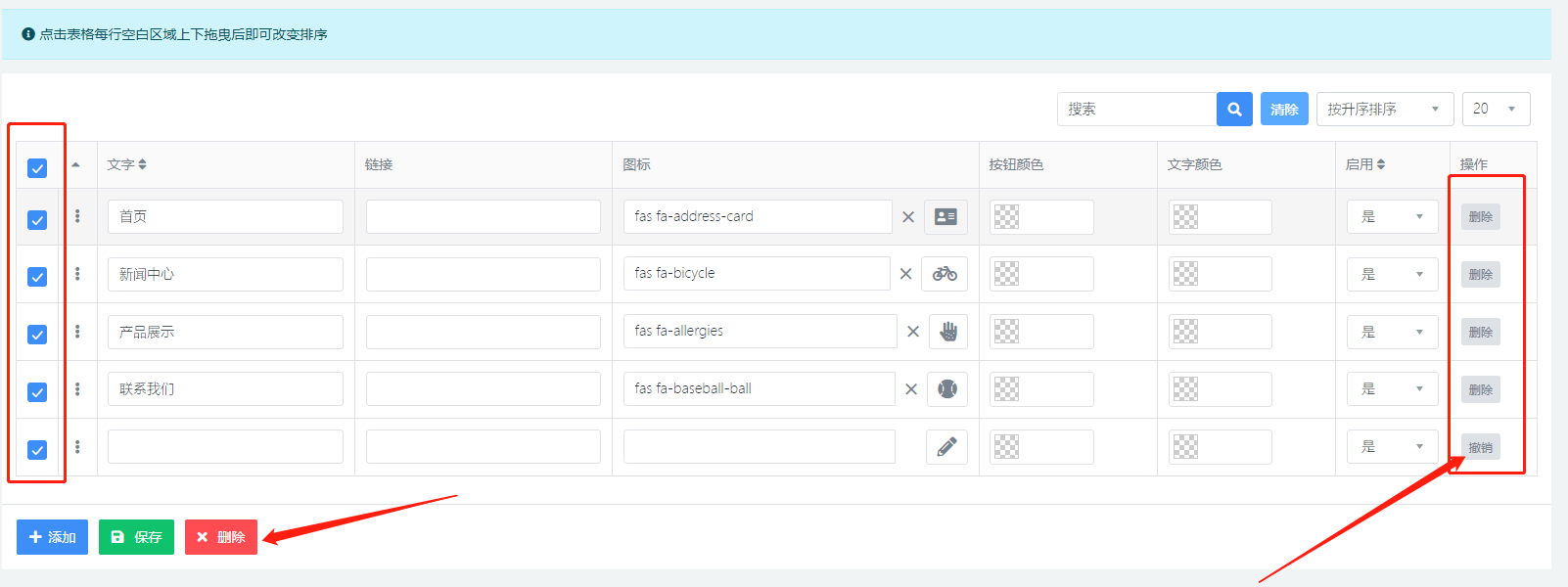Click the baseball-ball icon button
This screenshot has height=587, width=1568.
coord(946,389)
